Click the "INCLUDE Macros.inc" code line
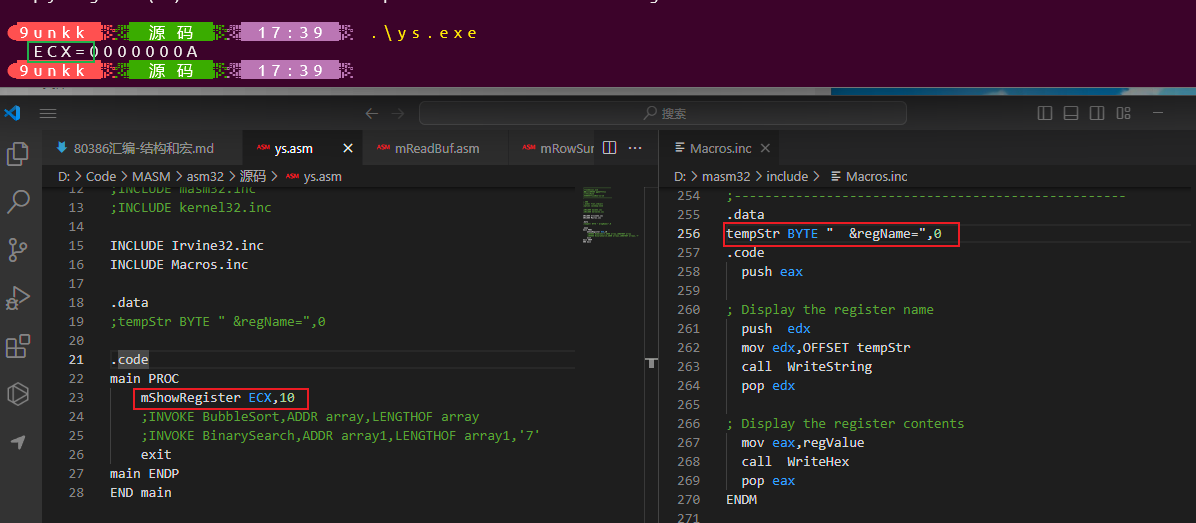The width and height of the screenshot is (1196, 523). pyautogui.click(x=179, y=265)
